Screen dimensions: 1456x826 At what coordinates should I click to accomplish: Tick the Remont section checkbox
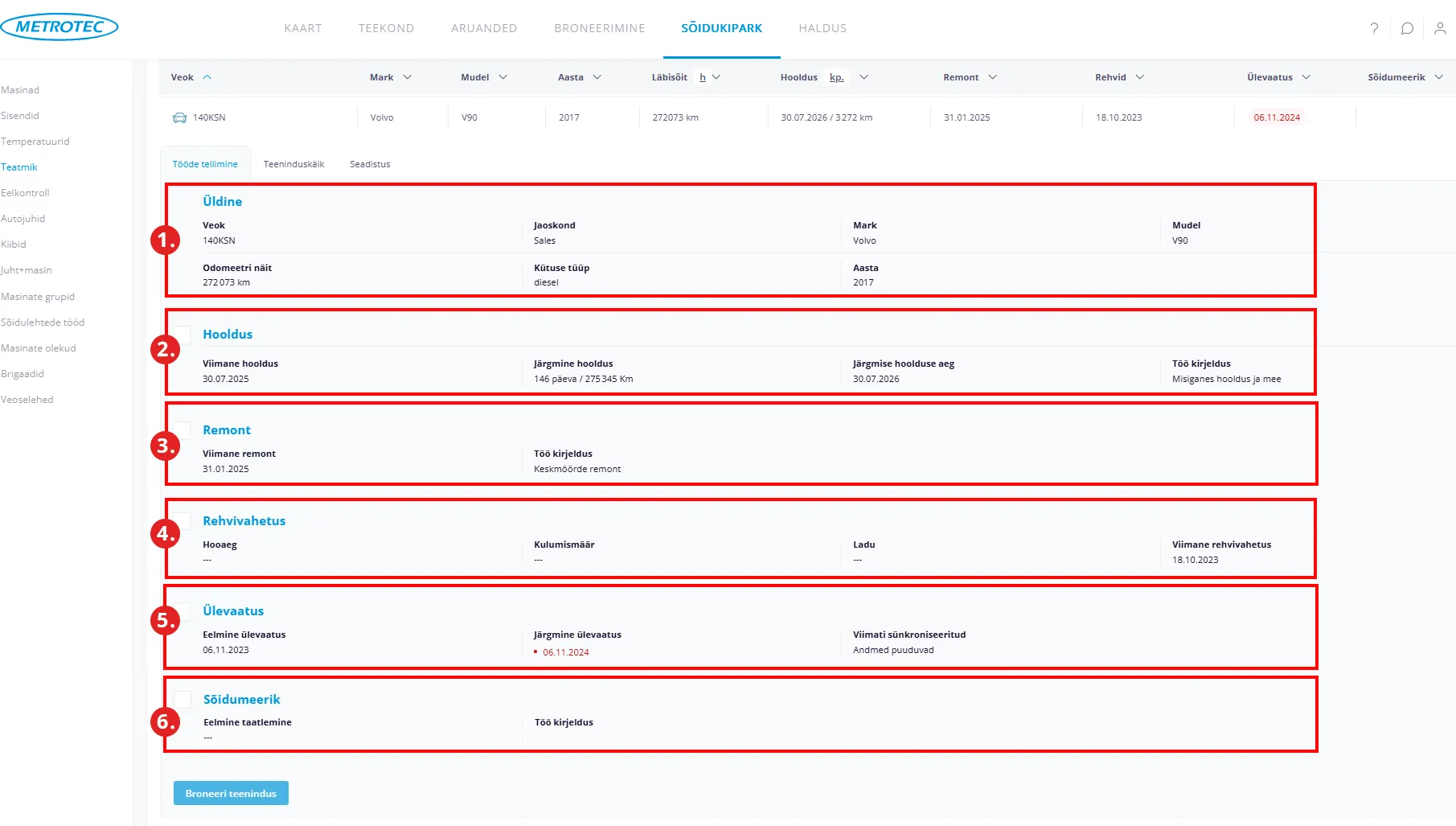183,430
